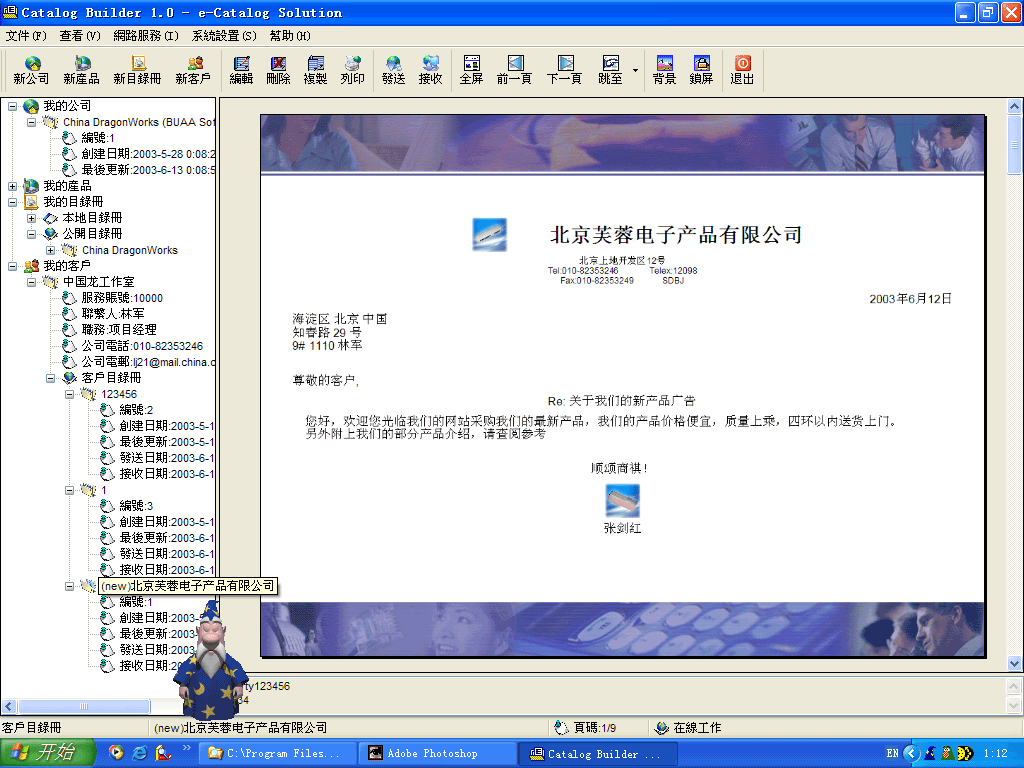This screenshot has width=1024, height=768.
Task: Select the 編號:3 tree row
Action: pos(136,506)
